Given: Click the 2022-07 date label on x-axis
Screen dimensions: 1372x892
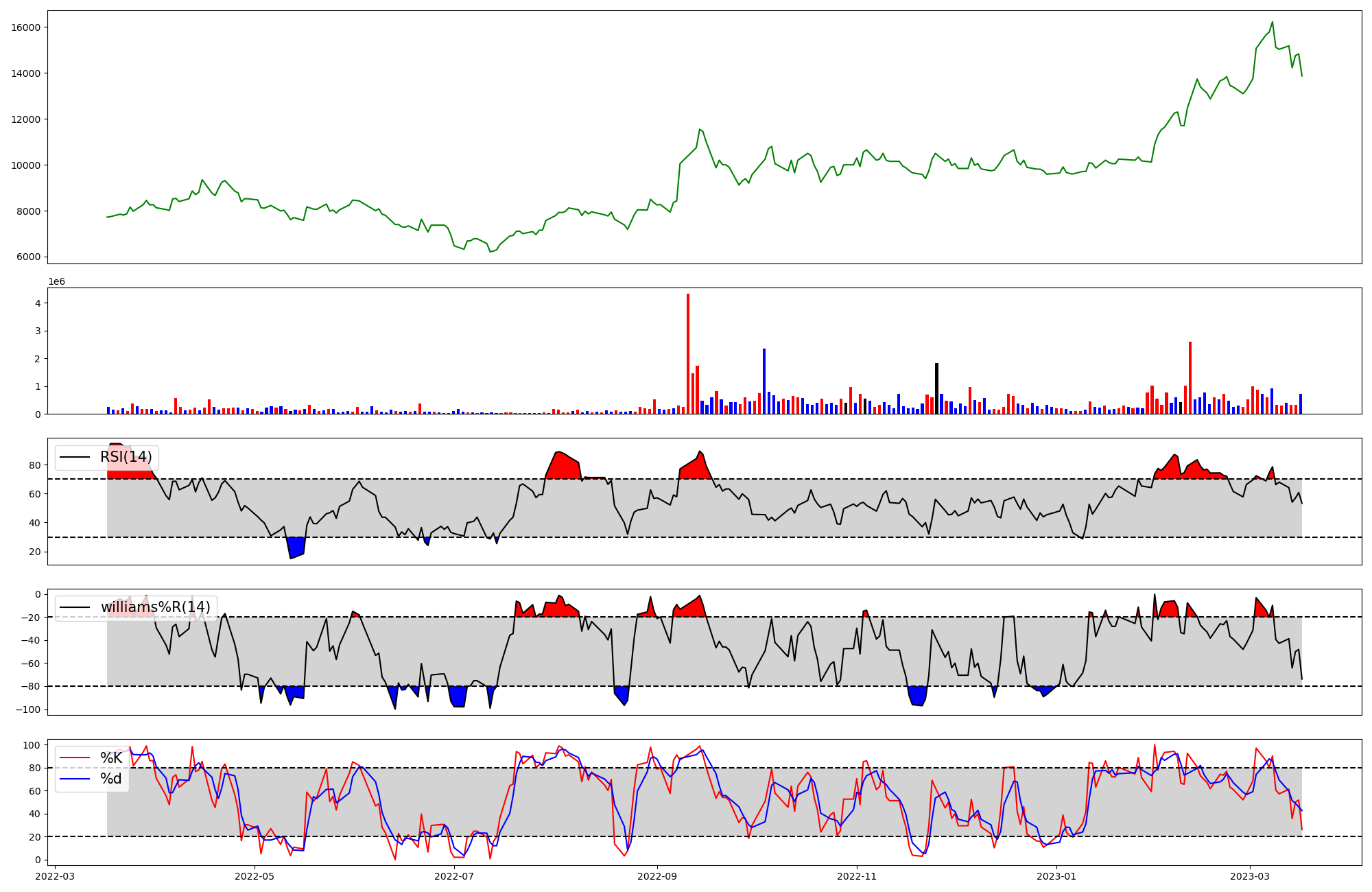Looking at the screenshot, I should coord(454,876).
